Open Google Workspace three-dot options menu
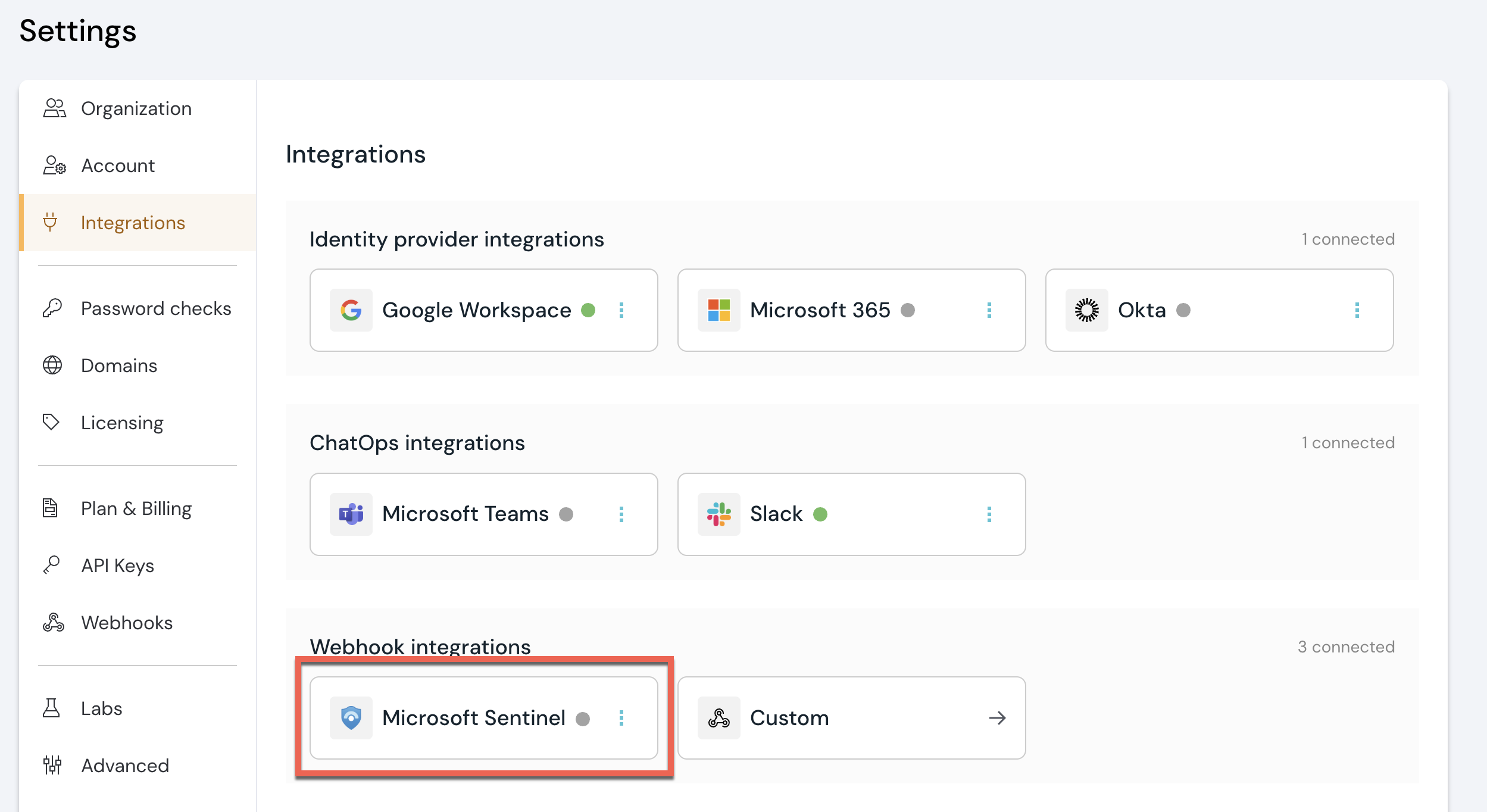 pyautogui.click(x=621, y=310)
